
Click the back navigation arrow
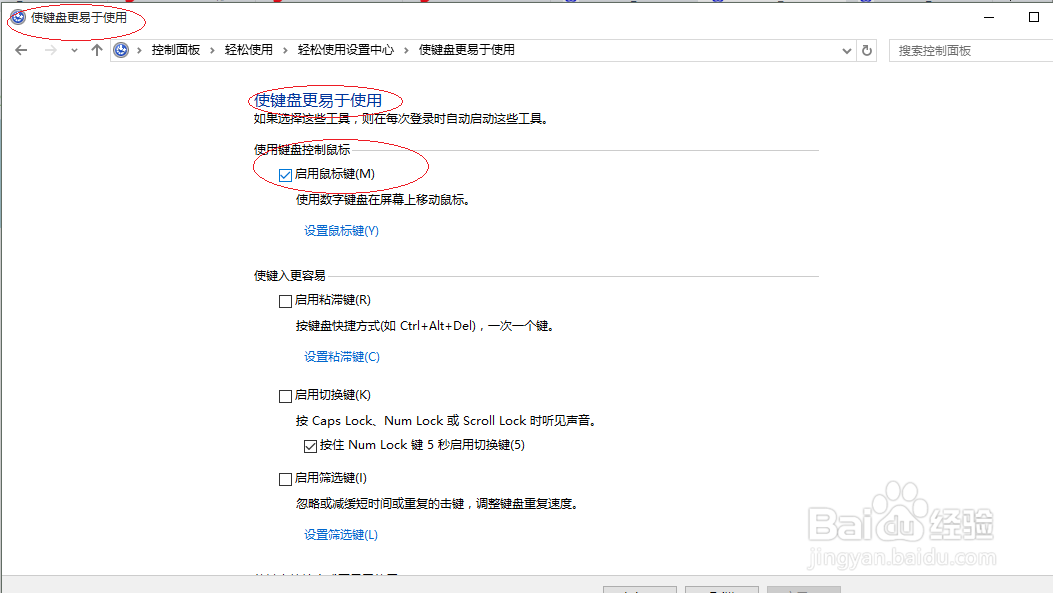click(21, 49)
